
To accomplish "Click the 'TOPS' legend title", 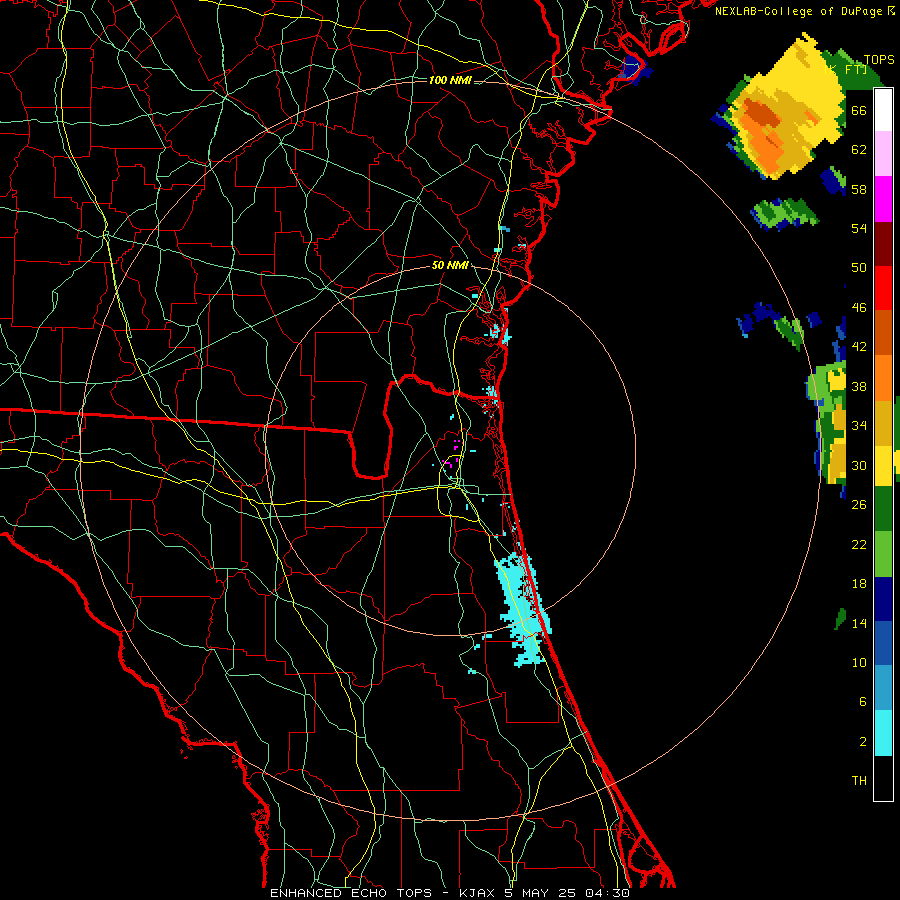I will tap(879, 60).
